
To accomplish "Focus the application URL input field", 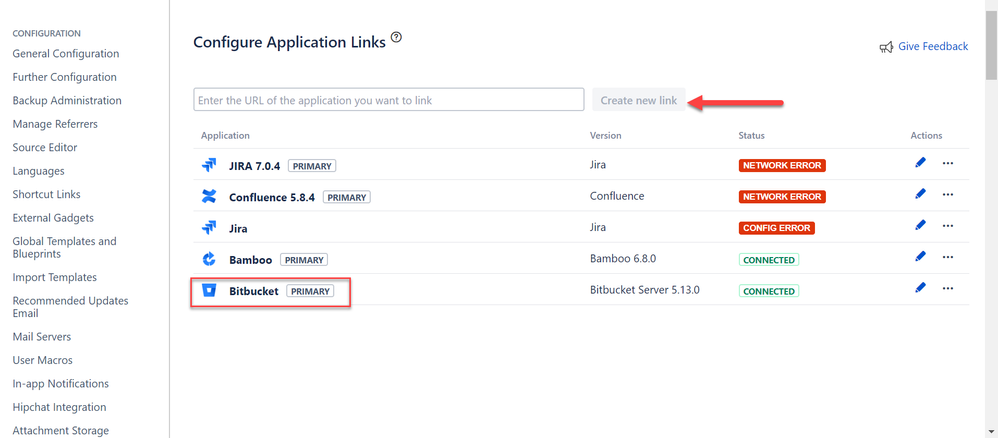I will [389, 100].
